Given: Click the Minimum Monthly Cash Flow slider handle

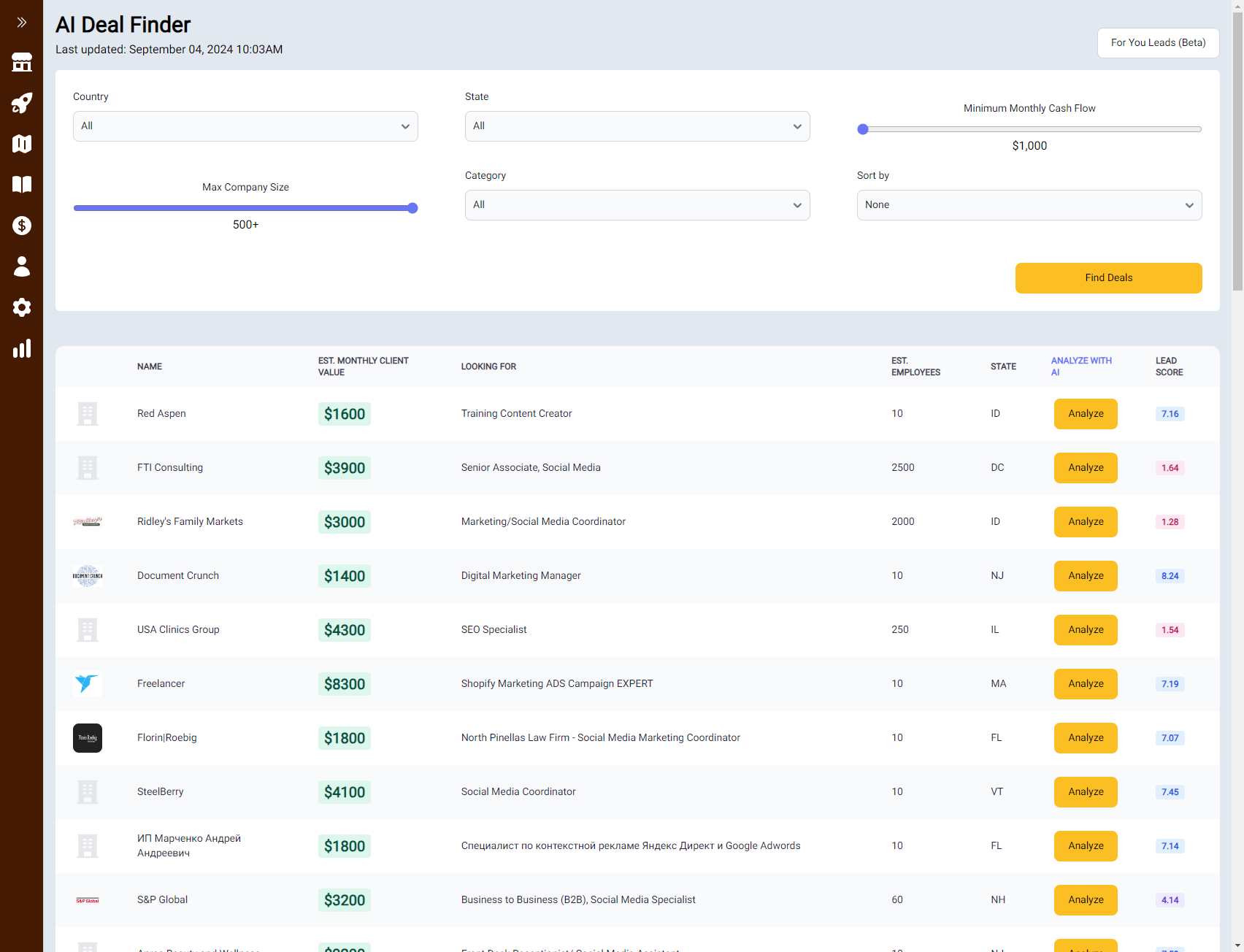Looking at the screenshot, I should tap(863, 129).
